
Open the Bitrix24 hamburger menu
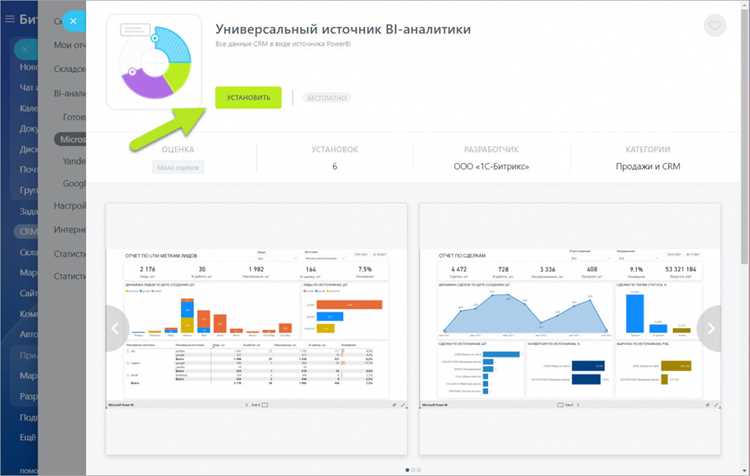tap(10, 19)
